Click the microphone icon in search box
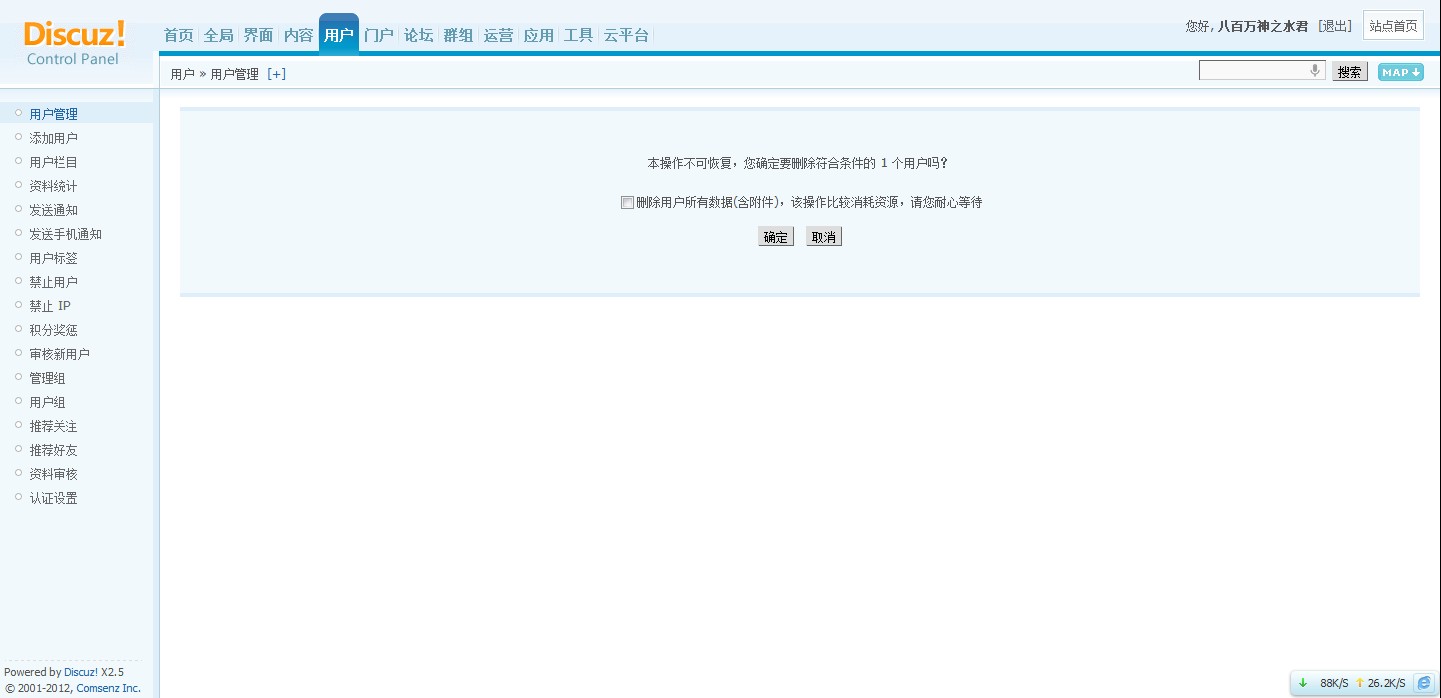 pos(1315,70)
